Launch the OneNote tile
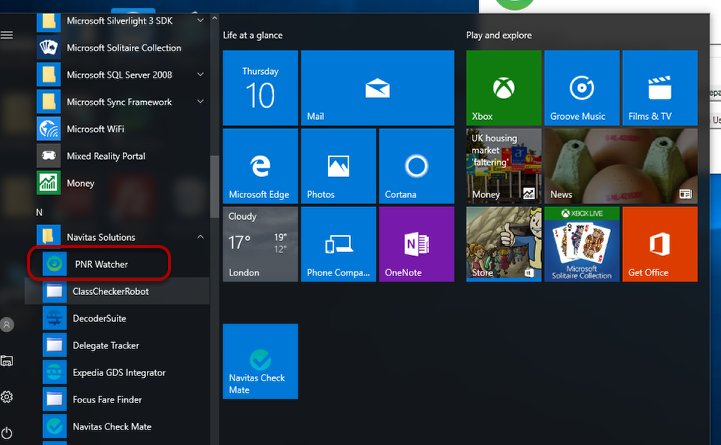This screenshot has height=445, width=721. click(x=417, y=244)
